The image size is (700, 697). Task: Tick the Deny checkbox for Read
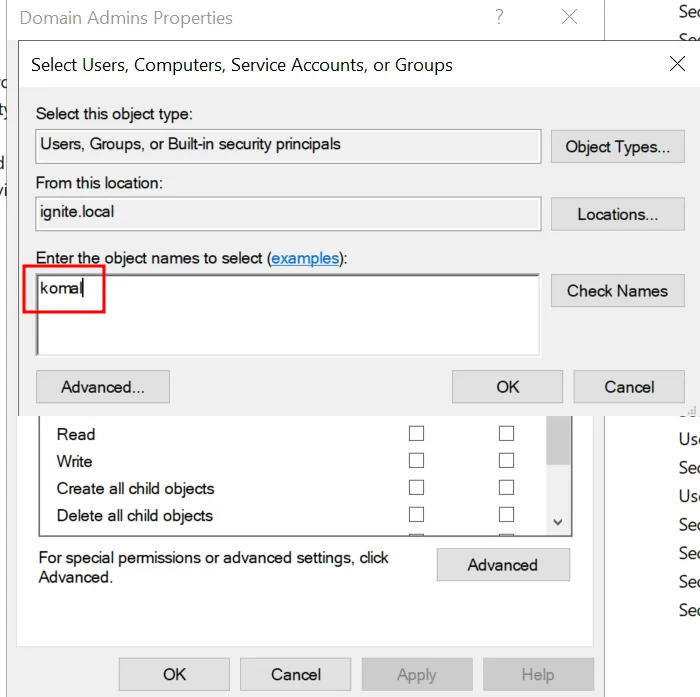(506, 434)
